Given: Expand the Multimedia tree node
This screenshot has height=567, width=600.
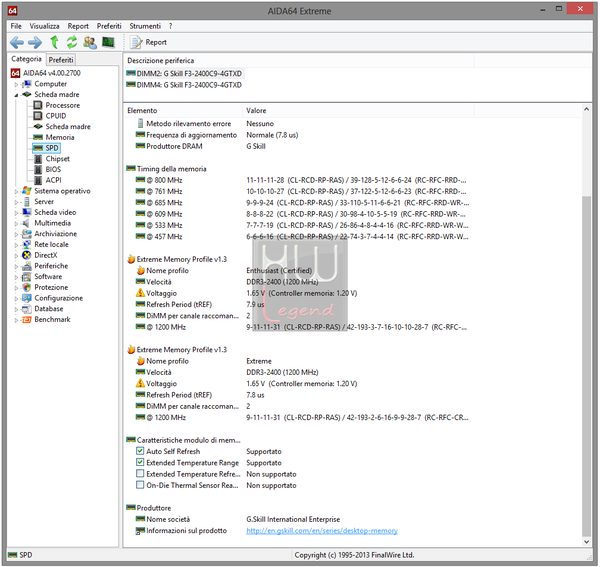Looking at the screenshot, I should [16, 223].
